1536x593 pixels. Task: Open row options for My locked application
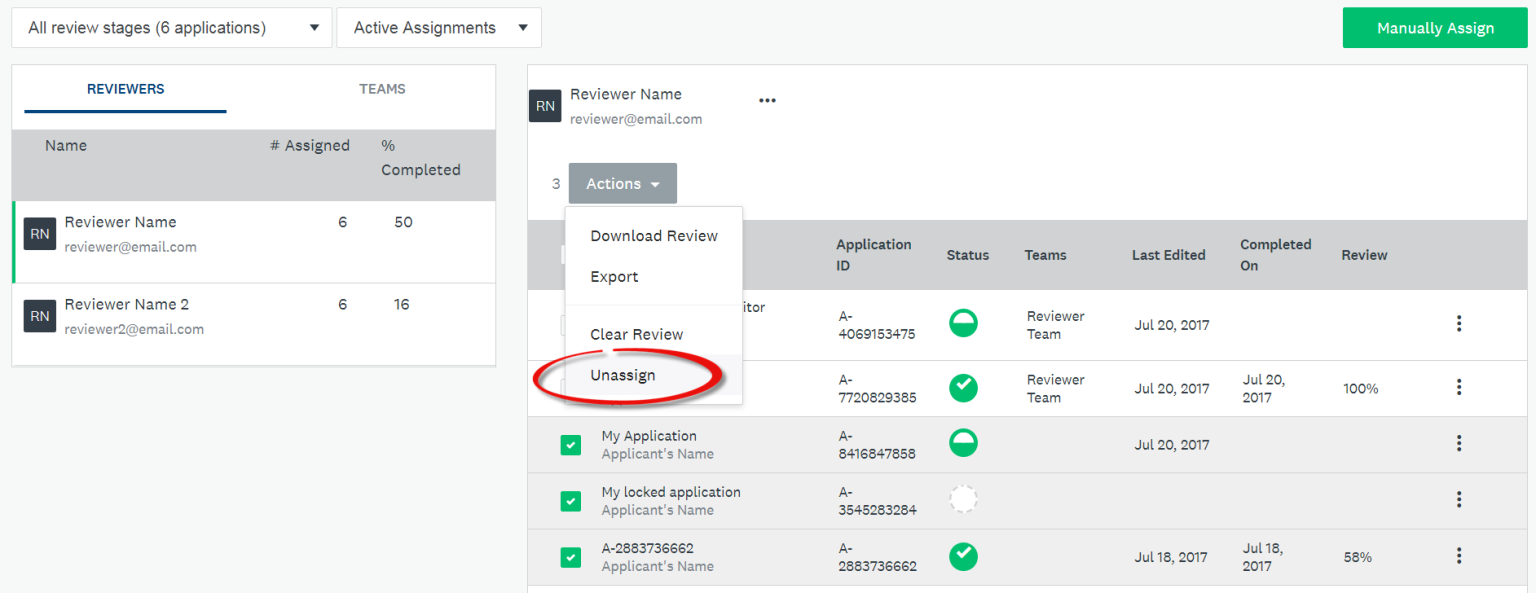[x=1459, y=499]
